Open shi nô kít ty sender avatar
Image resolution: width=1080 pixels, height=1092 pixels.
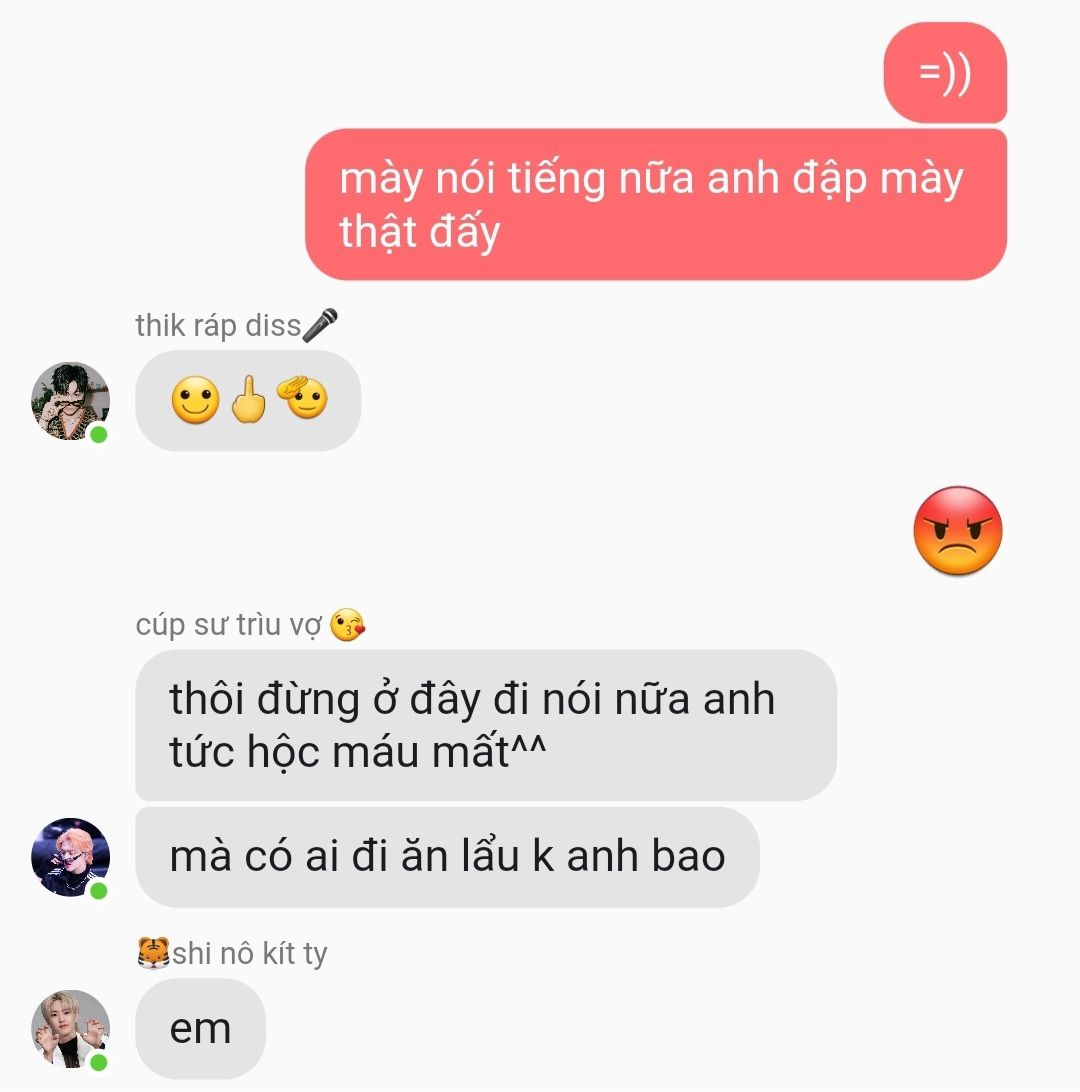tap(70, 1029)
